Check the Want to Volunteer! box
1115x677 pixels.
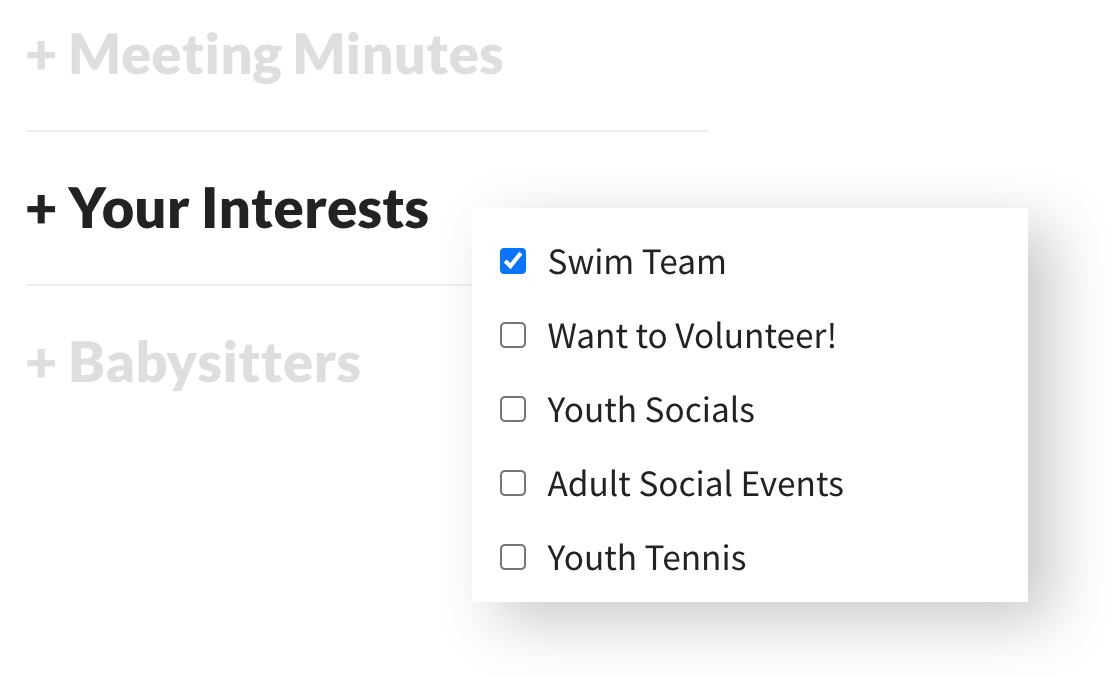[513, 336]
